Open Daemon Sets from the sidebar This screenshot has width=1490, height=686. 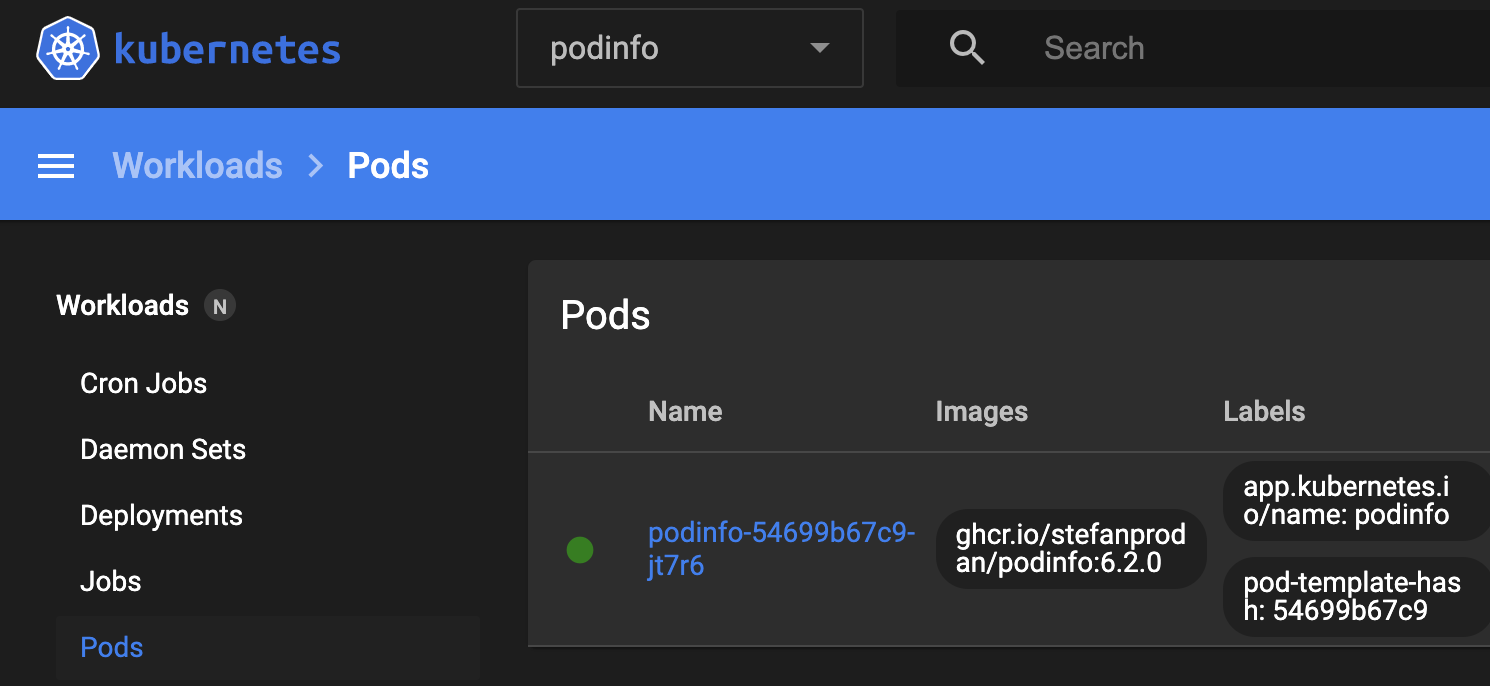pyautogui.click(x=162, y=449)
